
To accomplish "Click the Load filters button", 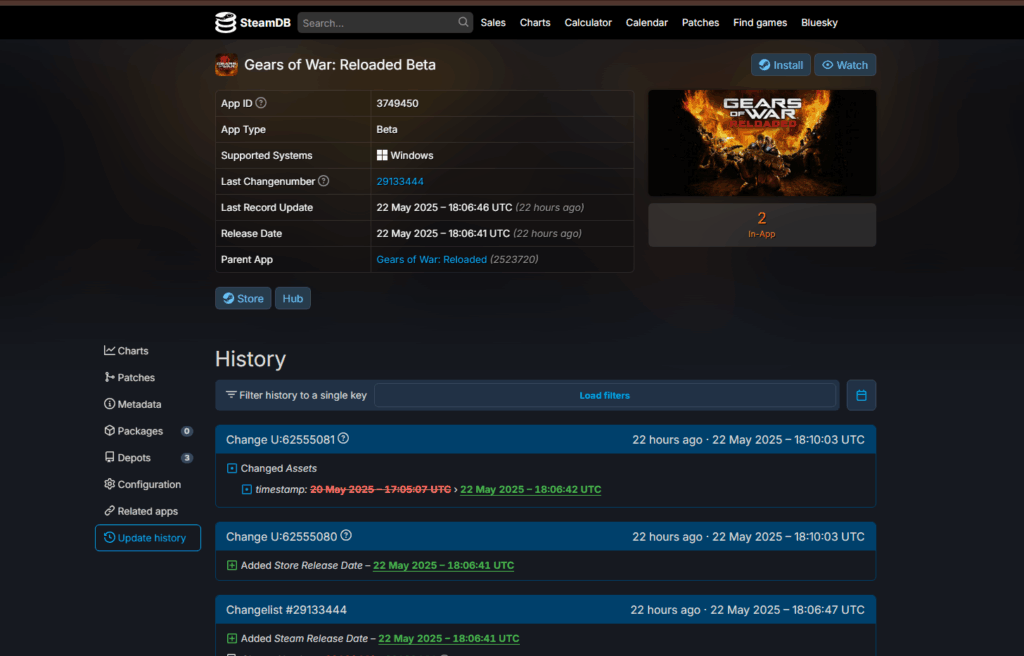I will pos(605,395).
